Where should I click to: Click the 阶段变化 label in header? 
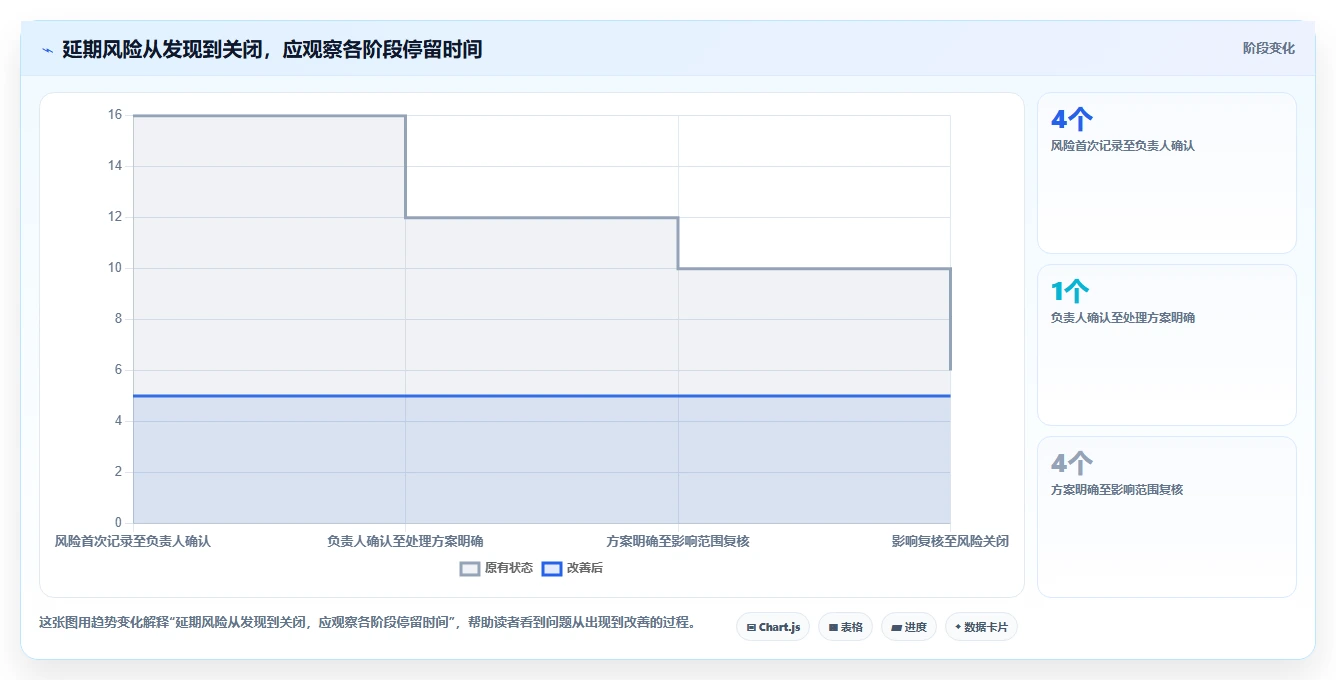click(x=1268, y=48)
